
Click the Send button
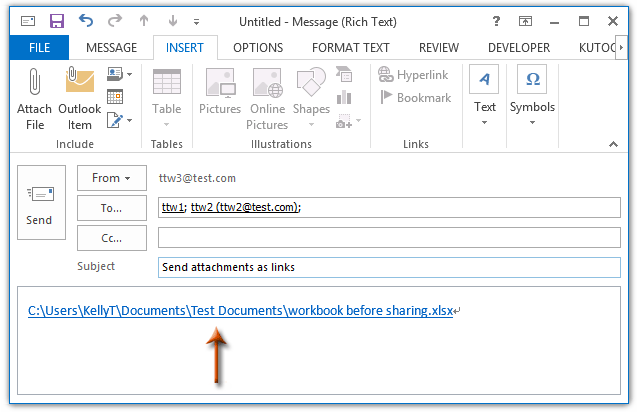point(41,203)
